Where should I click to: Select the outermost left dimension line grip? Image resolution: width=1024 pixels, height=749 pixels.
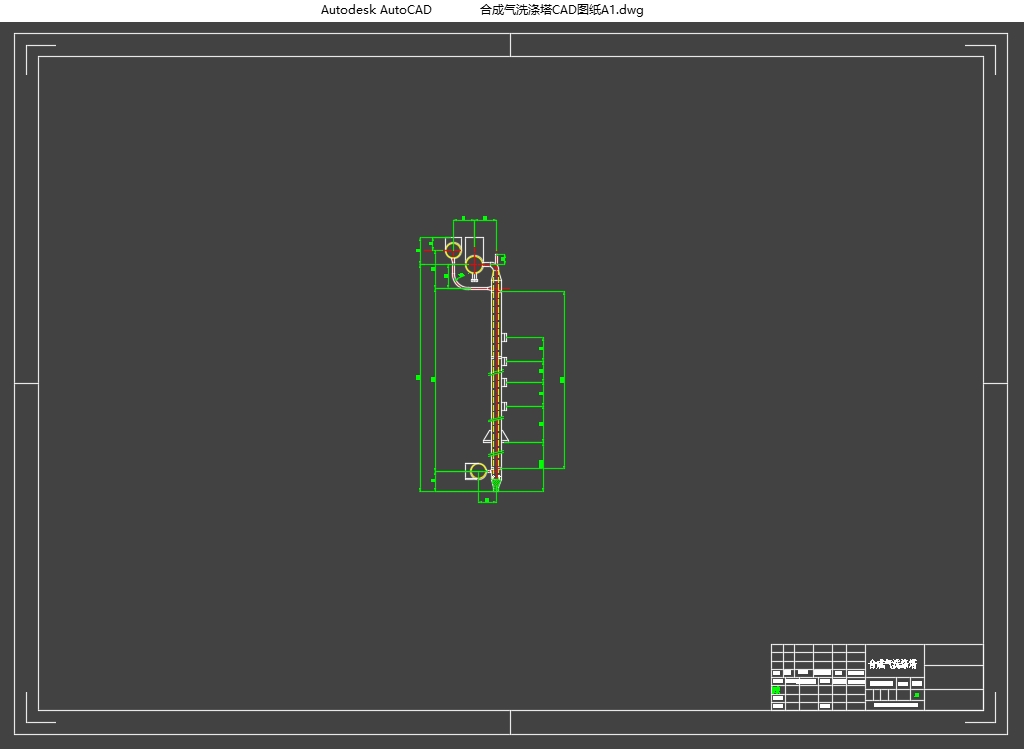coord(419,378)
